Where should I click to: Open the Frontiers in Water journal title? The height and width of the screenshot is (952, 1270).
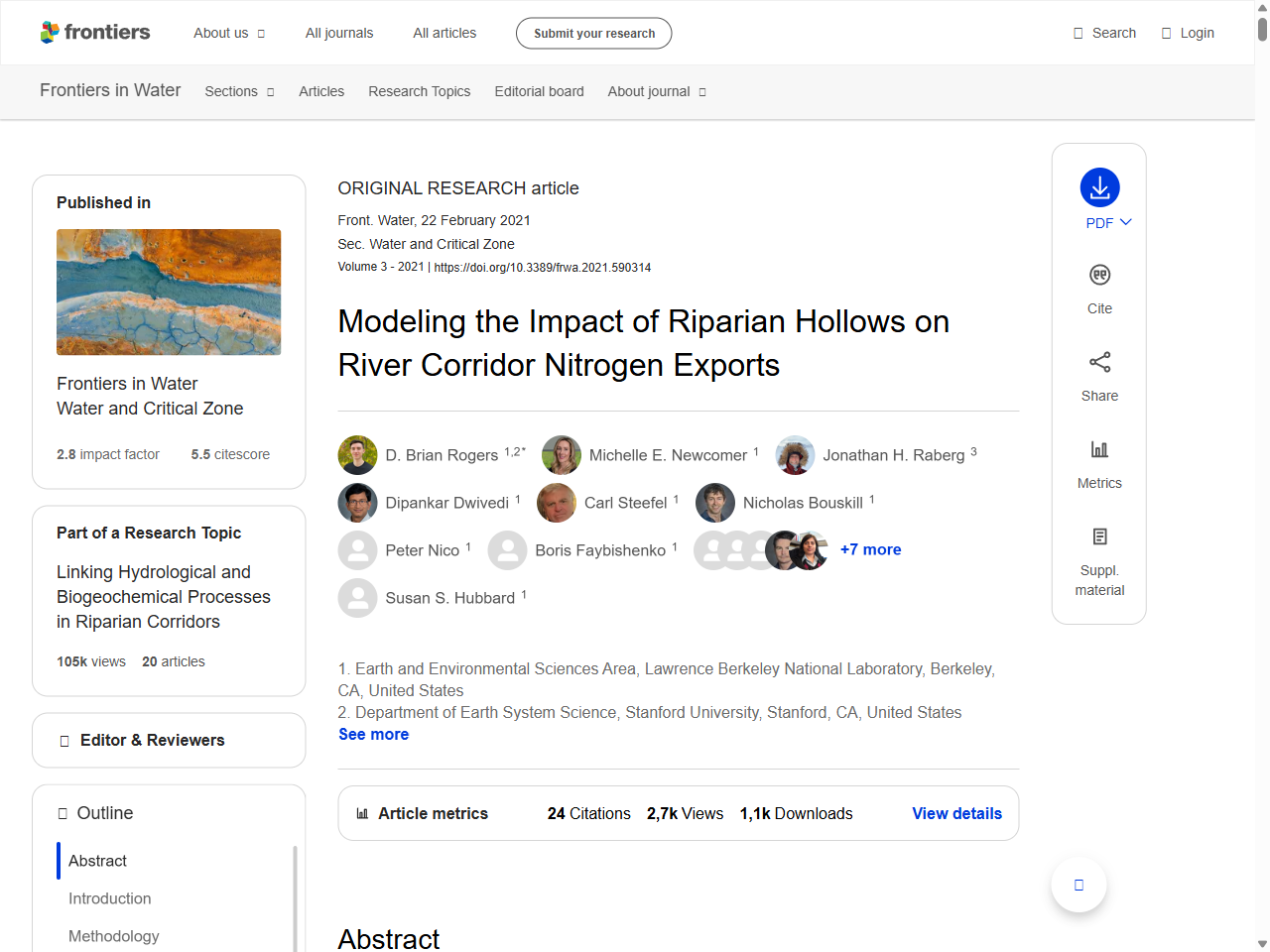pos(110,90)
